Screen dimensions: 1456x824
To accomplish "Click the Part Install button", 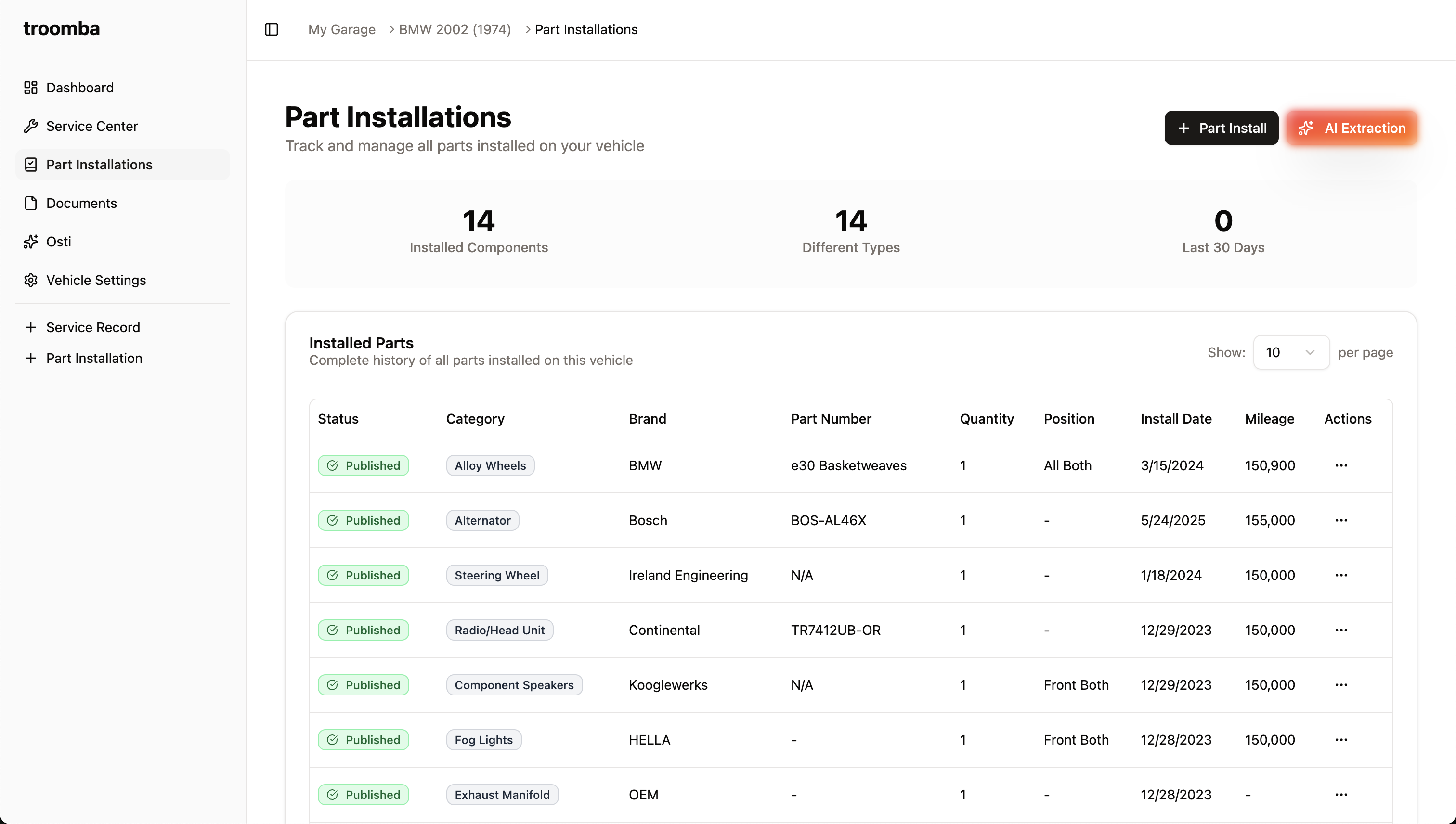I will point(1221,128).
